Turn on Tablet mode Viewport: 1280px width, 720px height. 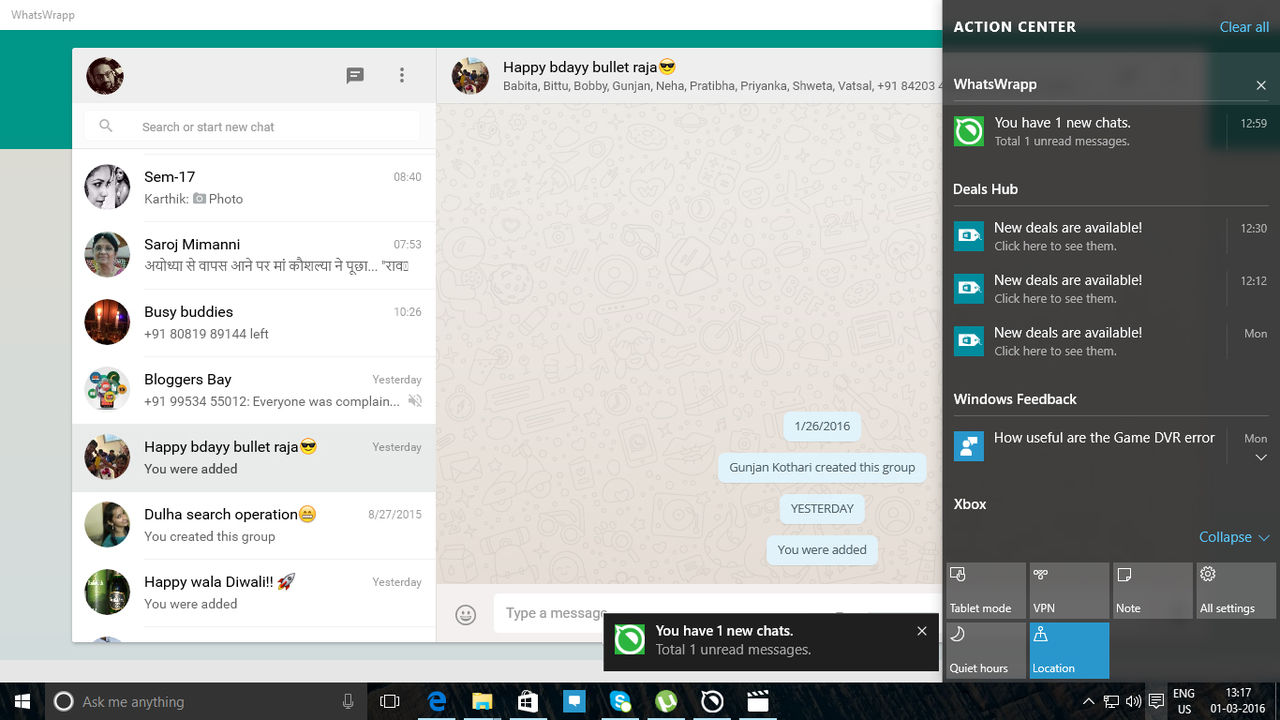click(x=985, y=590)
